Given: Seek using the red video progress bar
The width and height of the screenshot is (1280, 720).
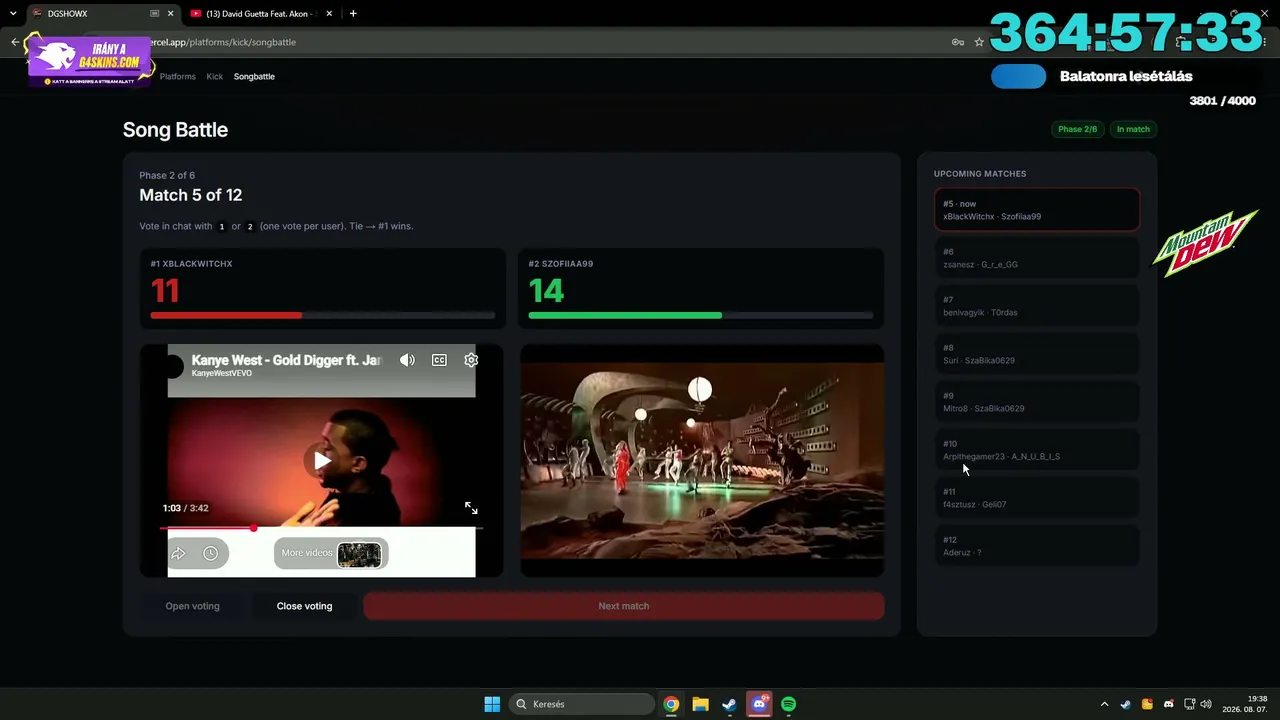Looking at the screenshot, I should 321,528.
